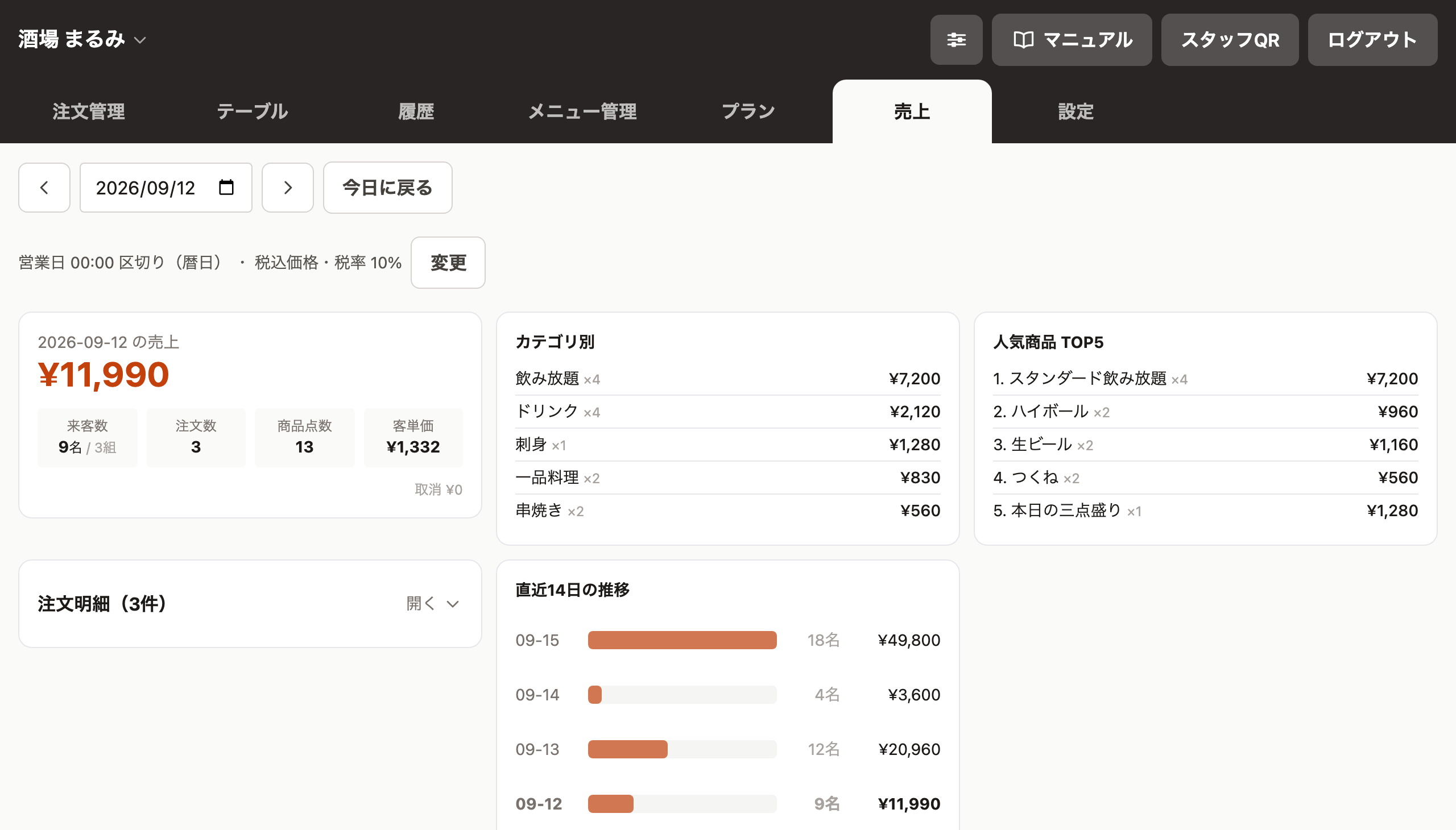The image size is (1456, 830).
Task: Click the スタッフQR button
Action: click(1230, 40)
